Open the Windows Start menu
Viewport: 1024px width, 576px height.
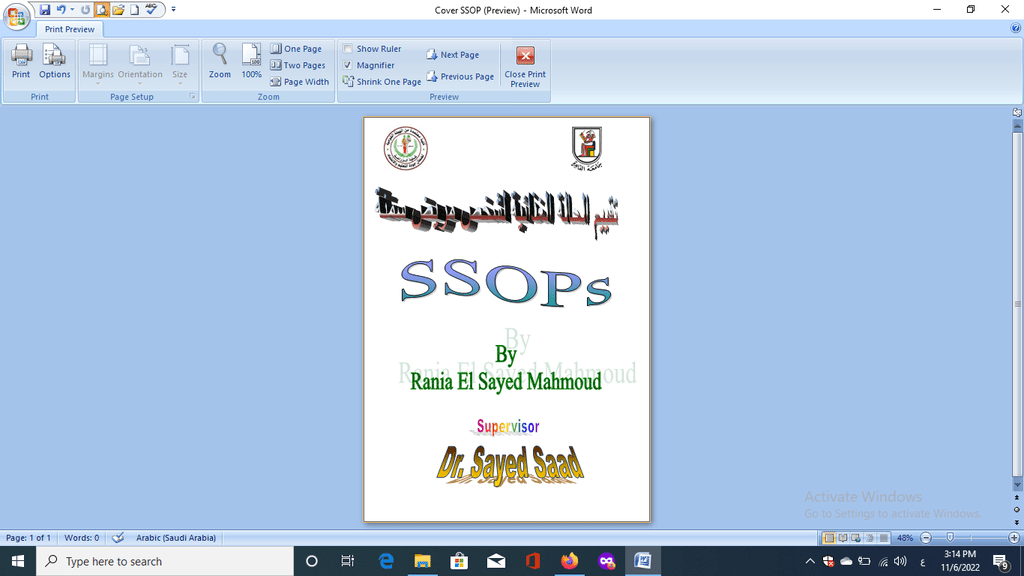click(x=18, y=561)
